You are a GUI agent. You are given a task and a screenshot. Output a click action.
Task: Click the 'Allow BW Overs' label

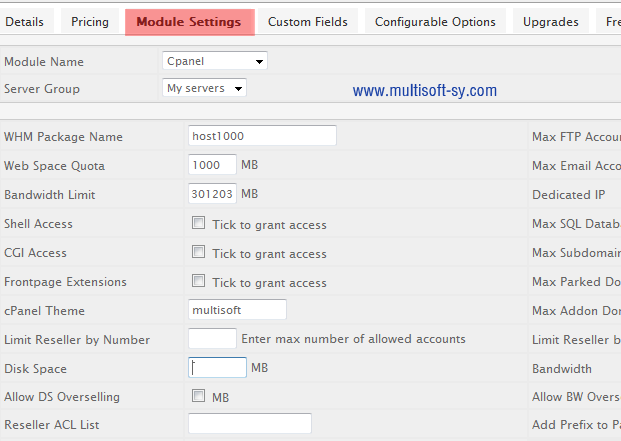[576, 397]
